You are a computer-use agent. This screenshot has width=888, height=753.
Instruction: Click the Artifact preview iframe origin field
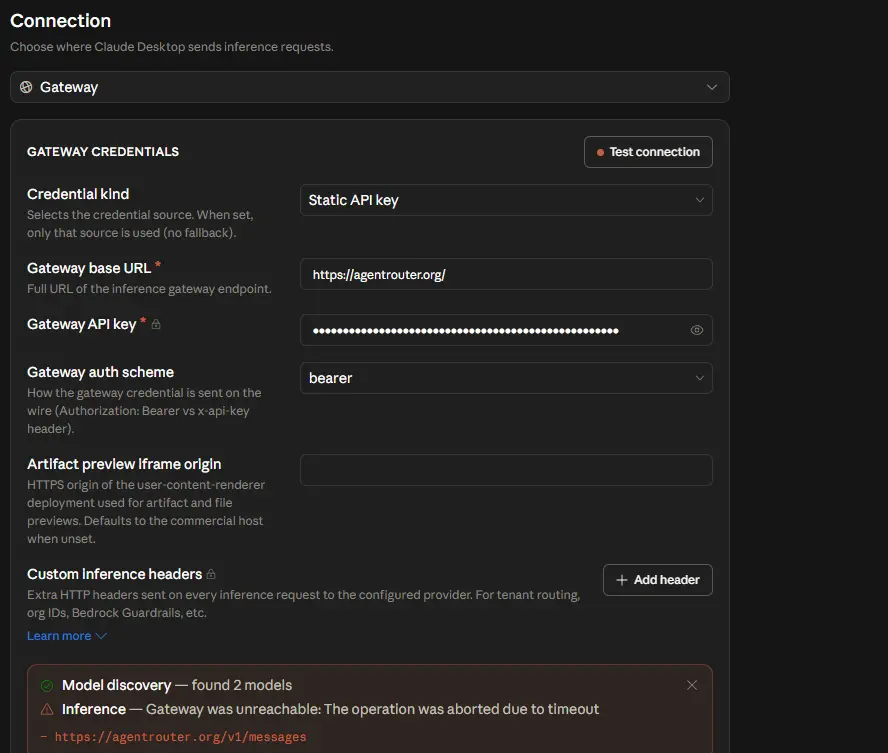(x=506, y=470)
